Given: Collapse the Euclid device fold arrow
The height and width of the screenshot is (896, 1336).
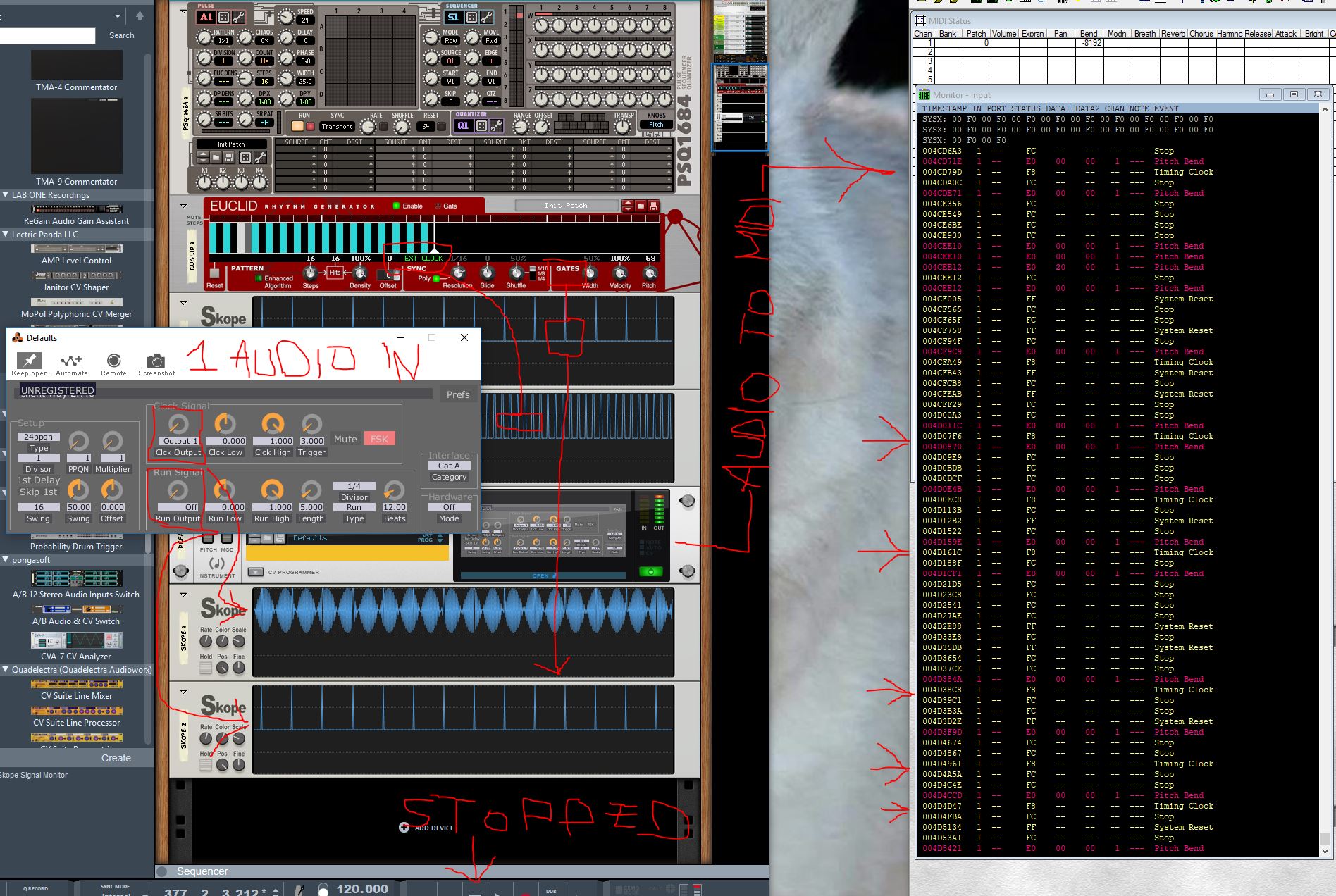Looking at the screenshot, I should pyautogui.click(x=183, y=206).
